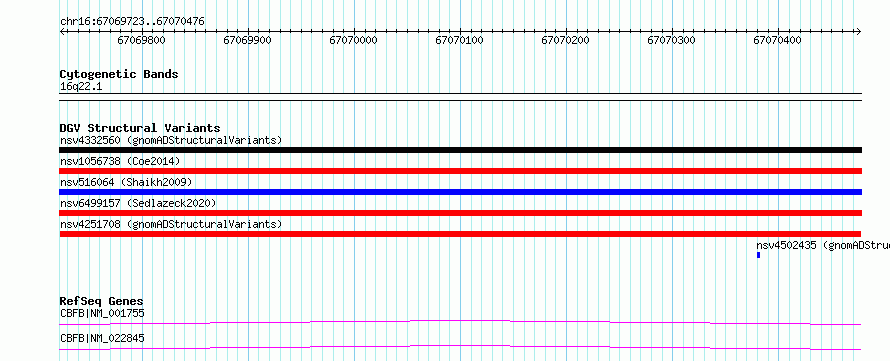This screenshot has width=890, height=361.
Task: Click the black nsv4332560 variant bar
Action: tap(460, 150)
